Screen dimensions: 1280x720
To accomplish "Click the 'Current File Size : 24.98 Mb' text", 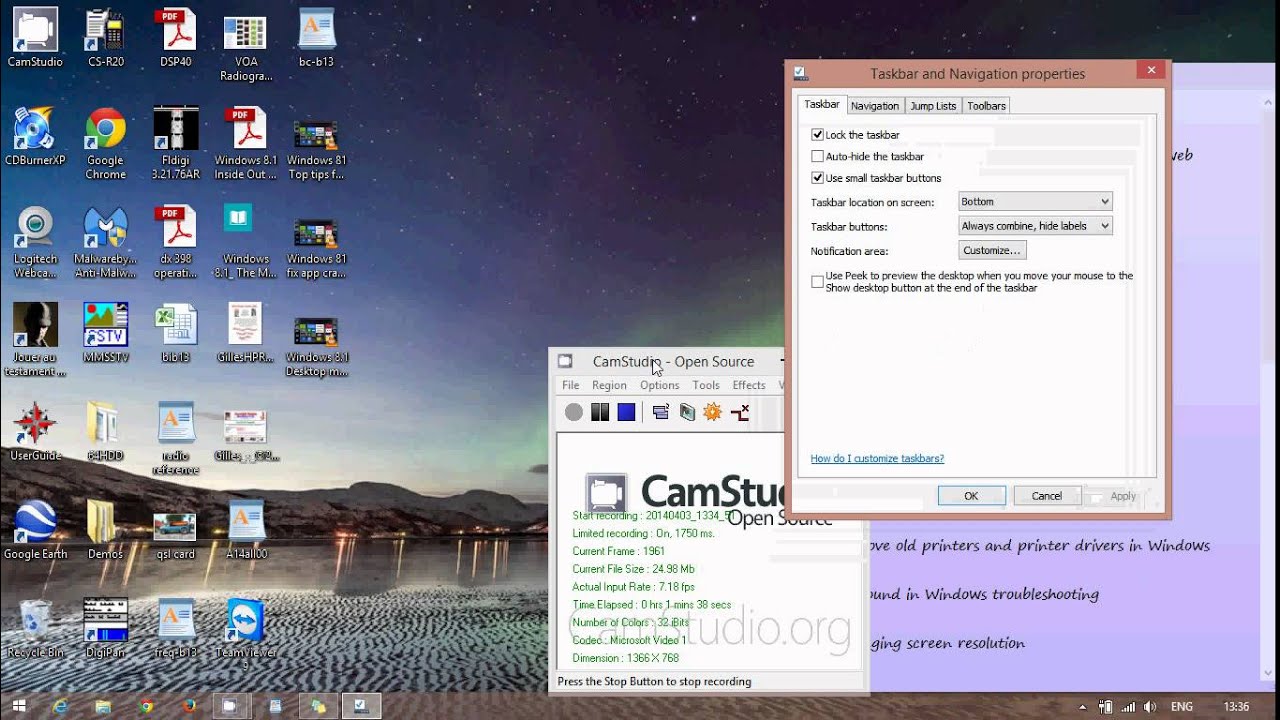I will (x=633, y=569).
